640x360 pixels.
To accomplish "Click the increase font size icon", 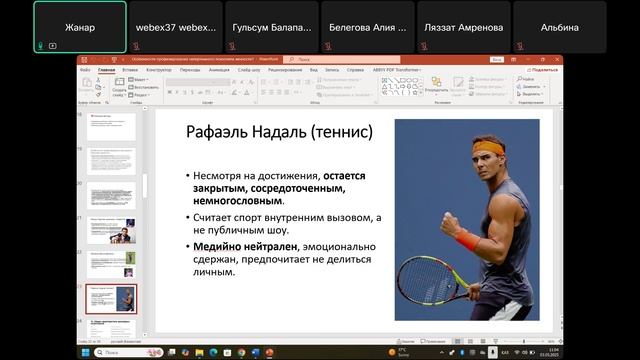I will 234,82.
